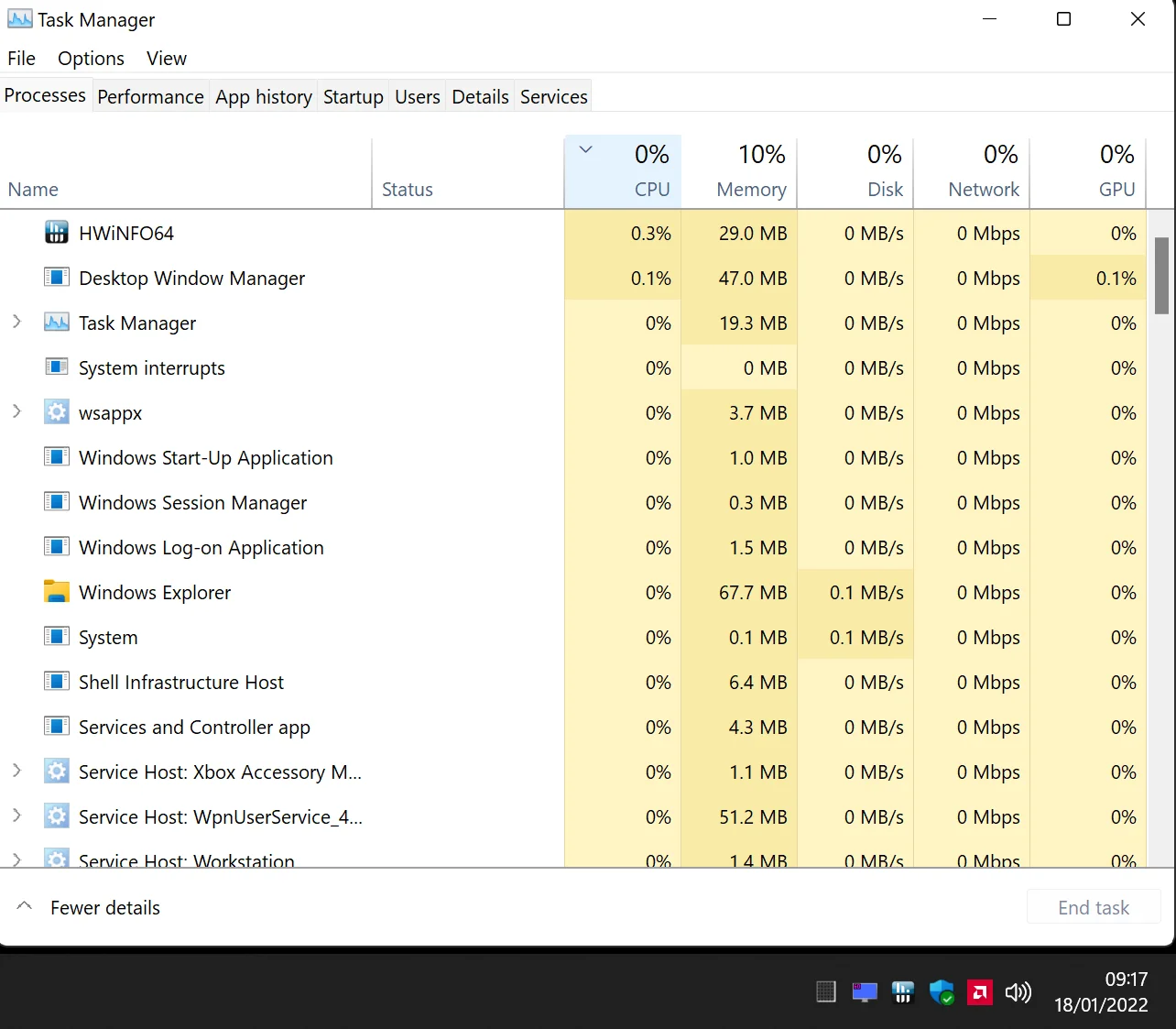Open the taskbar clock showing 09:17
This screenshot has width=1176, height=1029.
(1101, 992)
